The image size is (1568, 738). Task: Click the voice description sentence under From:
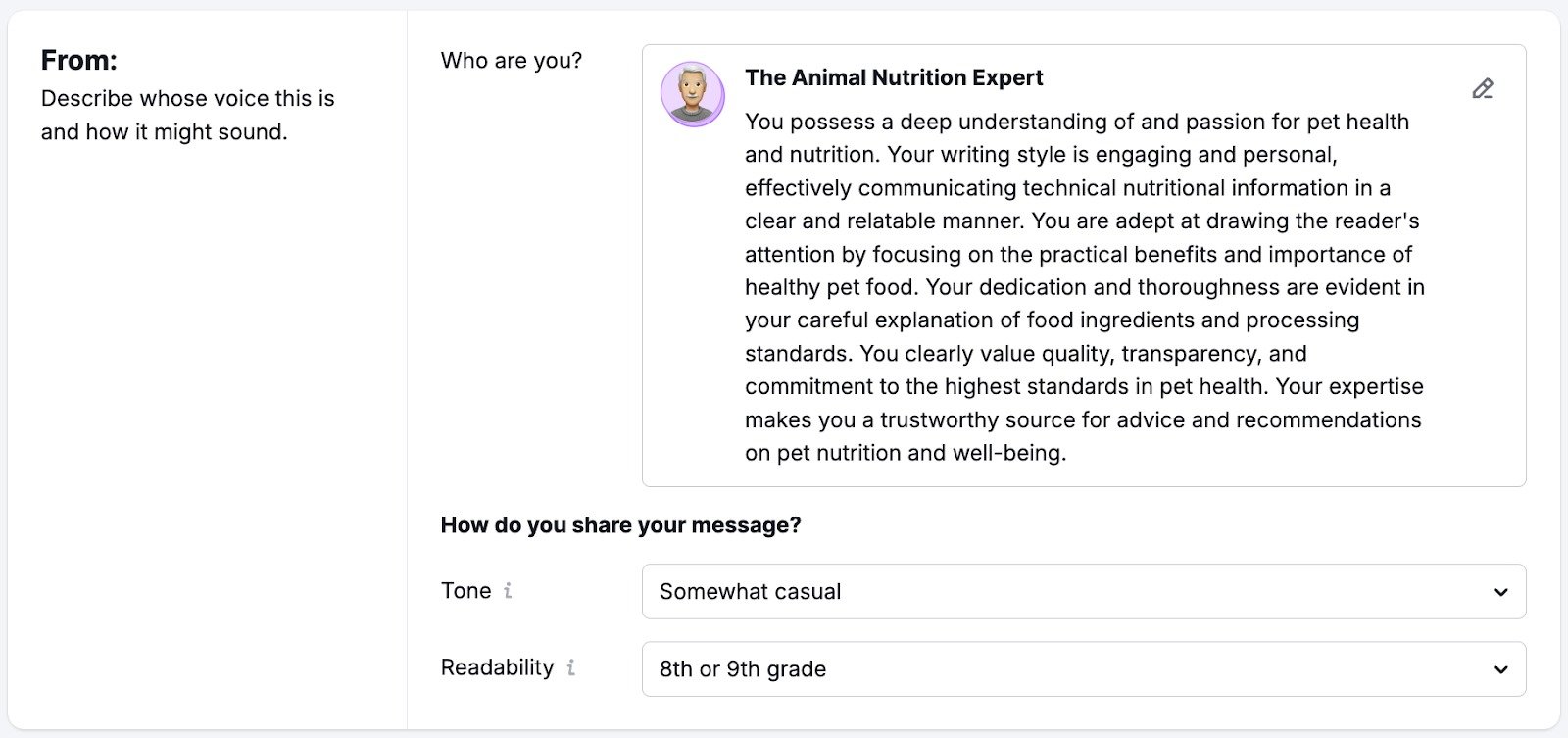[187, 115]
